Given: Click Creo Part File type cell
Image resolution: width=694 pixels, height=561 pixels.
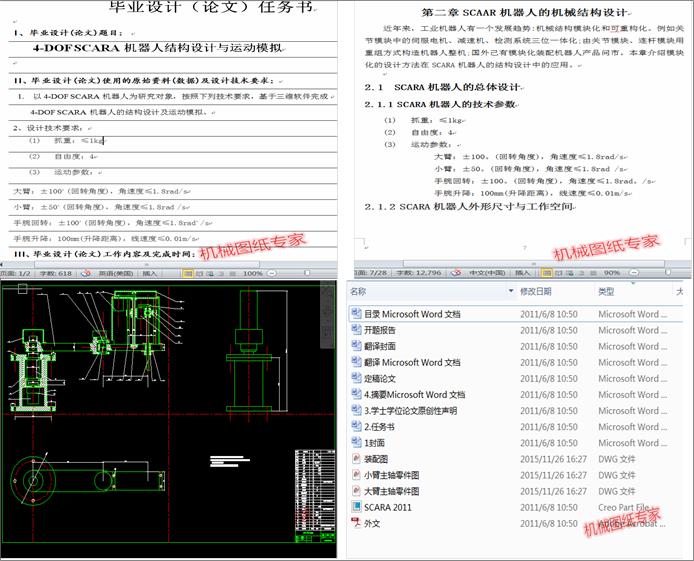Looking at the screenshot, I should click(x=624, y=507).
